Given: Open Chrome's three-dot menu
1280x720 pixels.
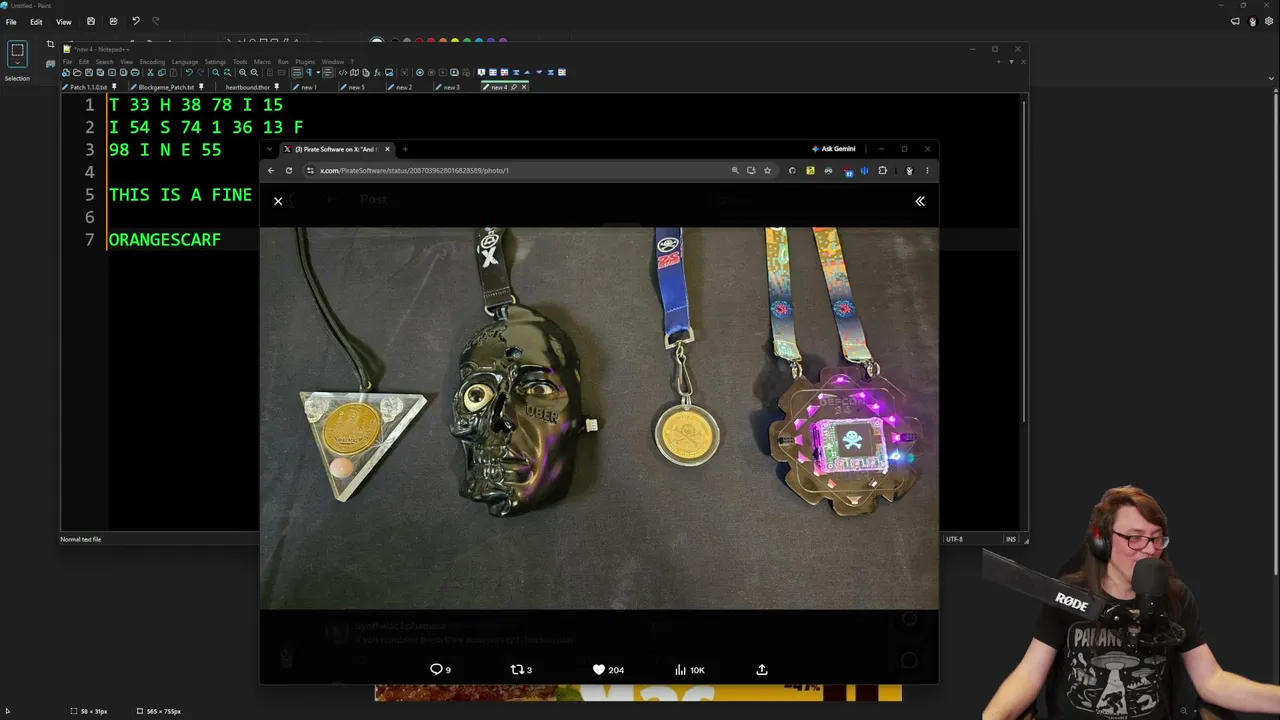Looking at the screenshot, I should [927, 170].
